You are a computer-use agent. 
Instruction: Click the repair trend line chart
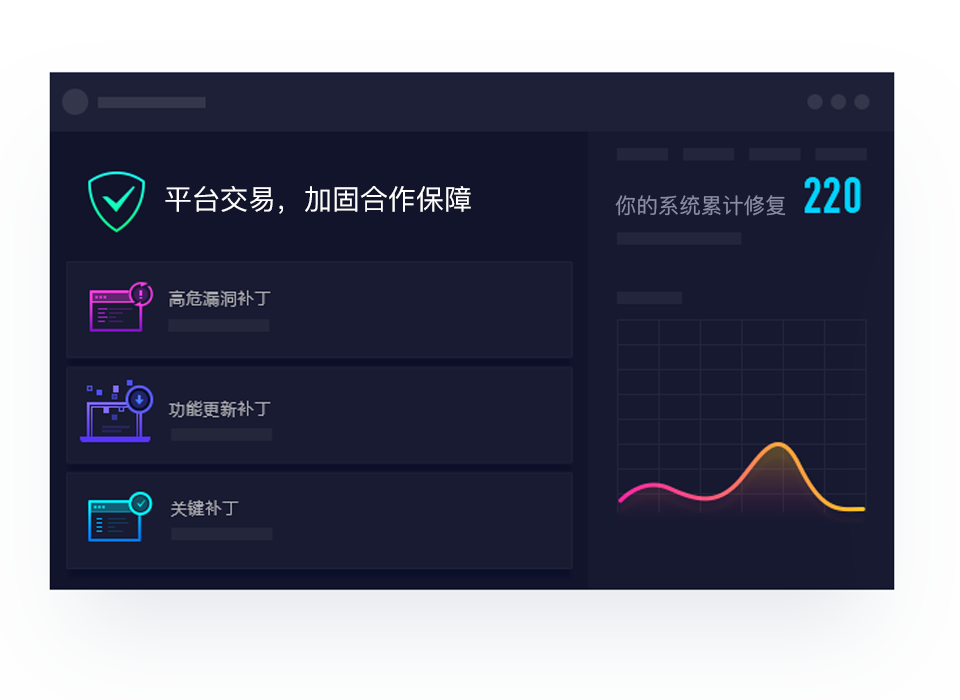tap(741, 416)
